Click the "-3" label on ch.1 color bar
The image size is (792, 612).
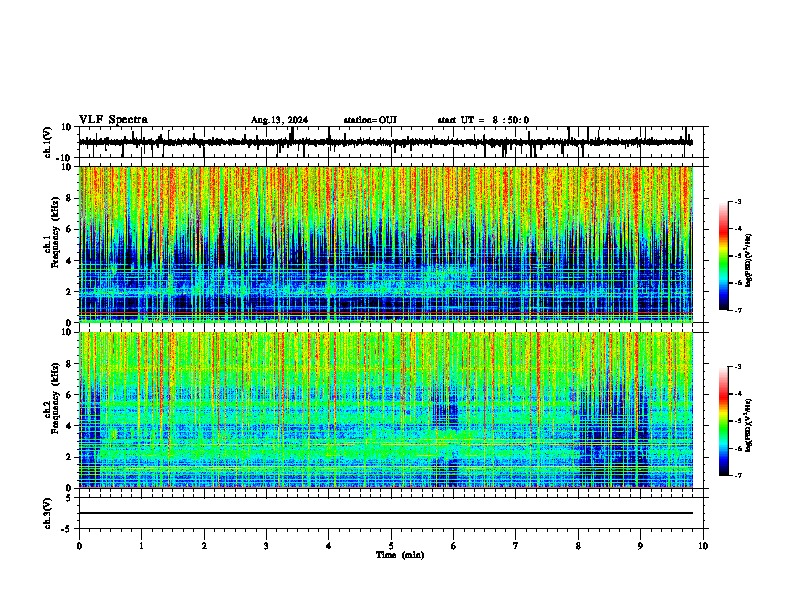737,202
